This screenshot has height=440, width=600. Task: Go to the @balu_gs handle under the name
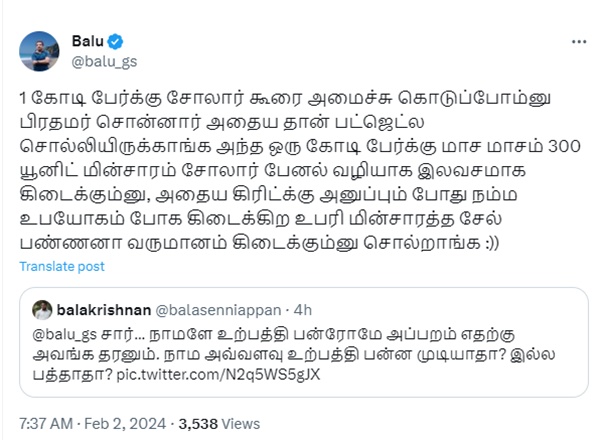(101, 60)
